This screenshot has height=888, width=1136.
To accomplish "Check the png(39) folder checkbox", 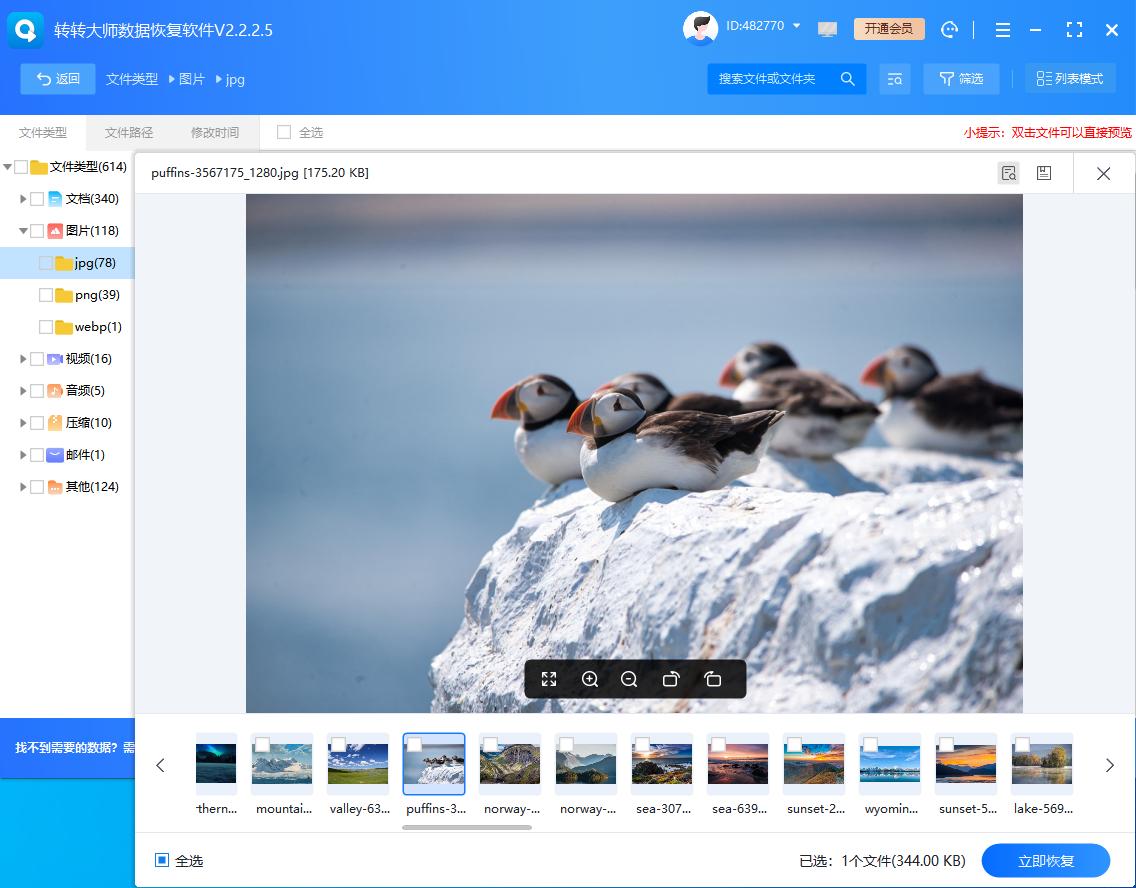I will click(x=46, y=295).
